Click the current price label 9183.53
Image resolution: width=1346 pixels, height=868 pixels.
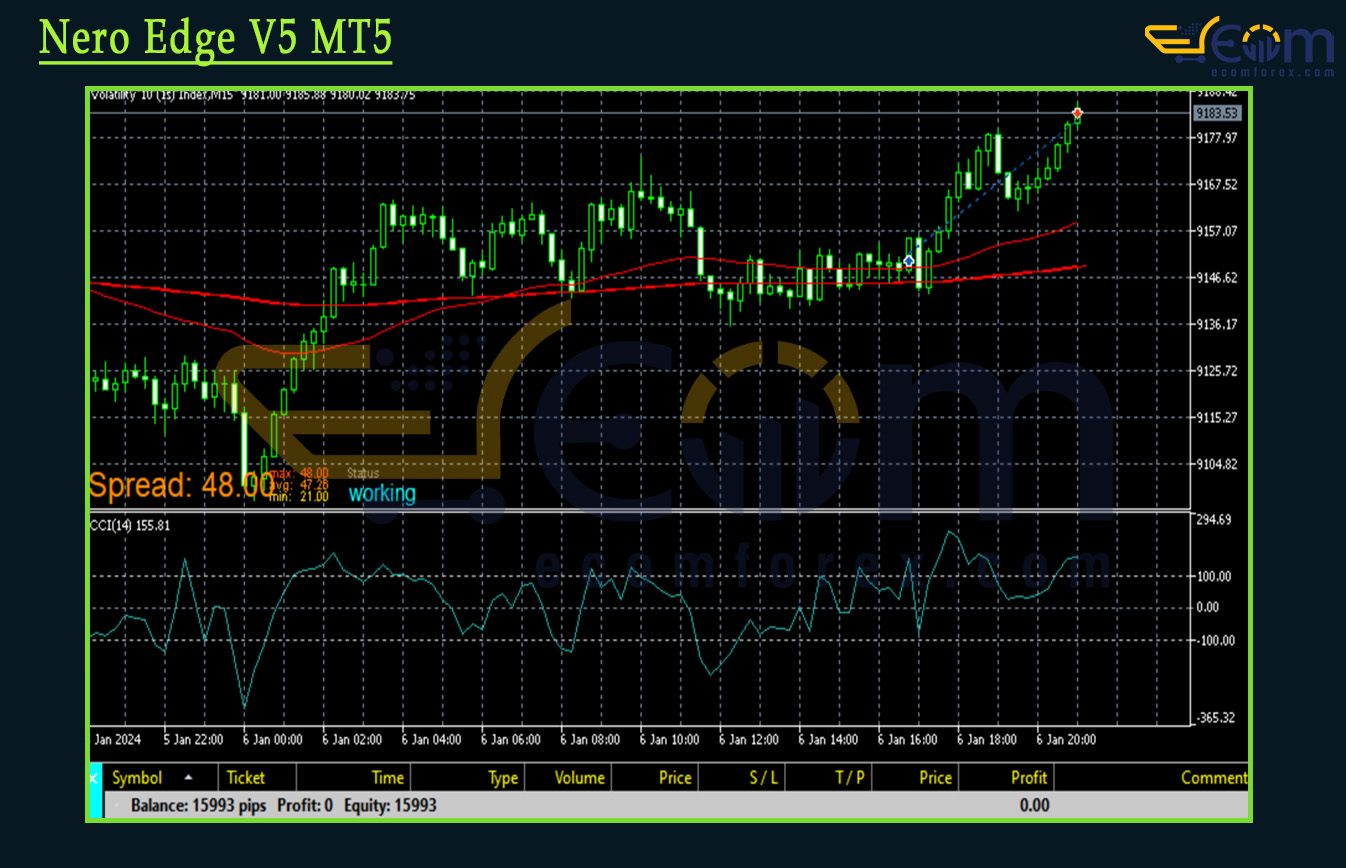coord(1216,113)
